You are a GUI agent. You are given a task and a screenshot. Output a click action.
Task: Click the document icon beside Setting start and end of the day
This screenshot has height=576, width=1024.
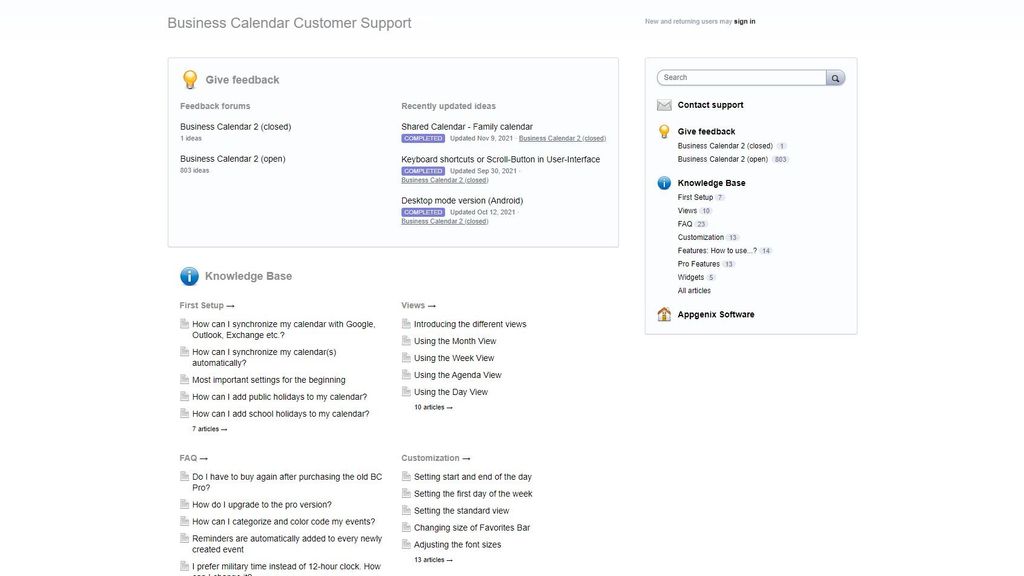click(406, 477)
